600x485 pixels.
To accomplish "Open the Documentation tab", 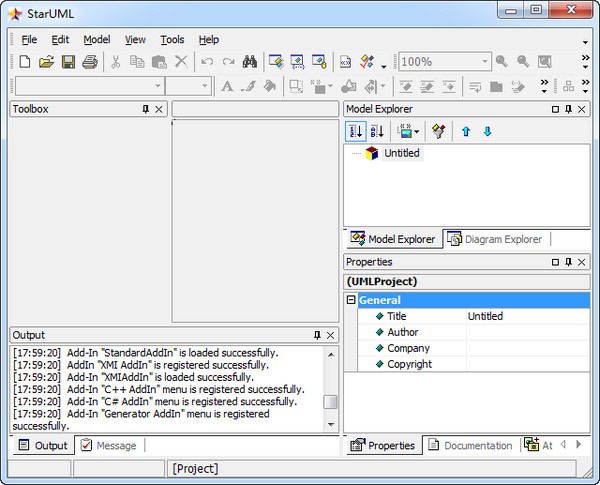I will (x=469, y=445).
